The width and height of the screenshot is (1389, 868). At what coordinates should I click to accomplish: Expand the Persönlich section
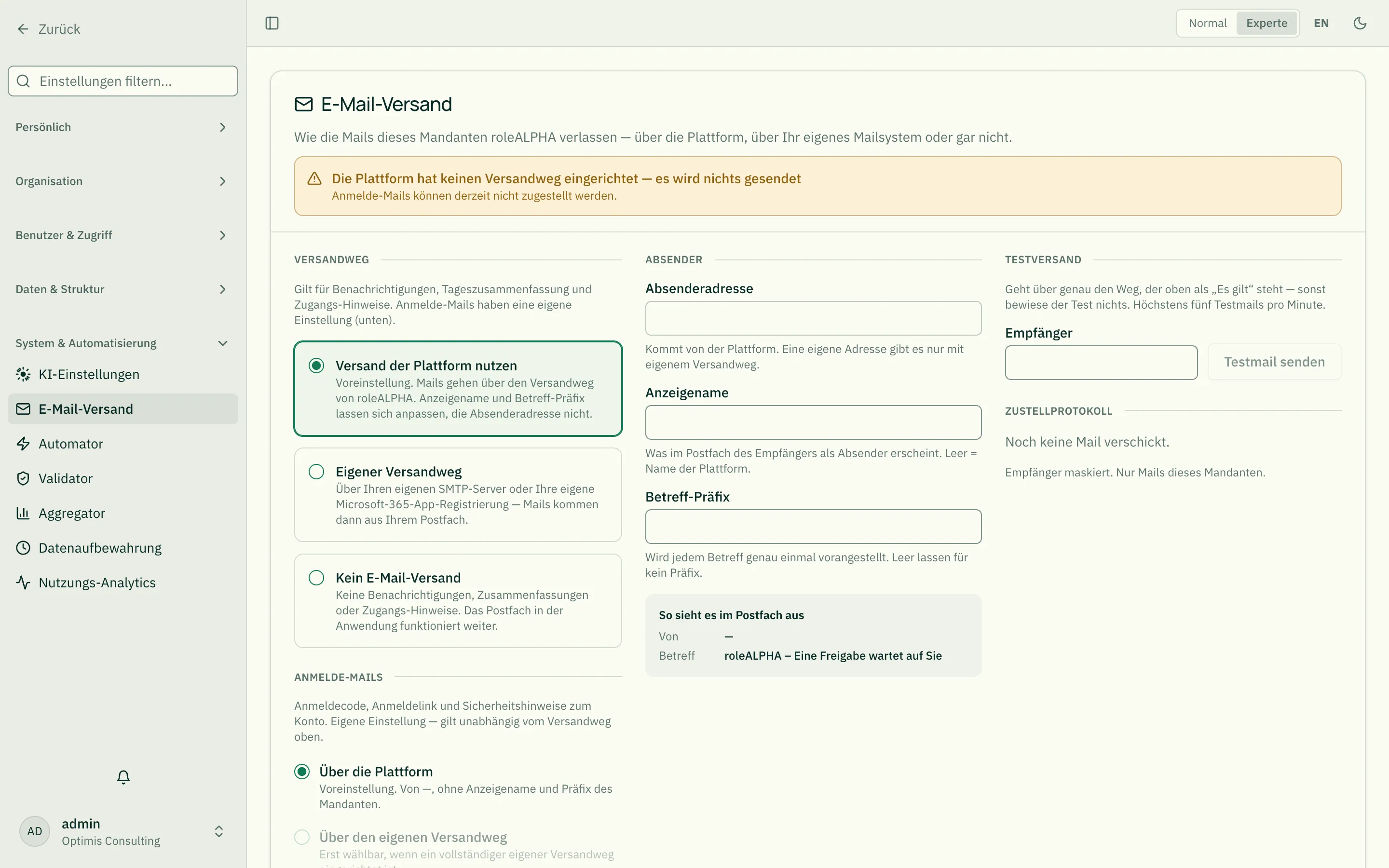point(123,127)
